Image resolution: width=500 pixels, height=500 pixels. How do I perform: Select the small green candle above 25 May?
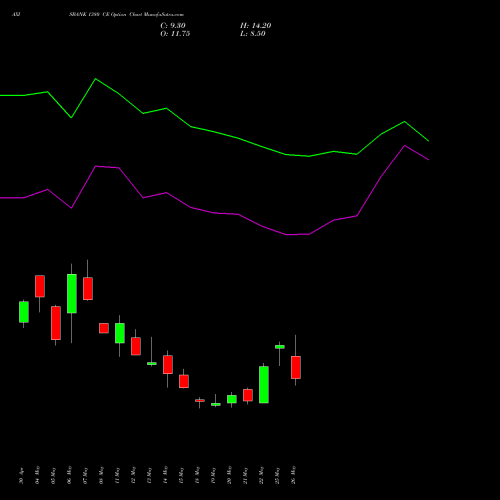[x=280, y=347]
